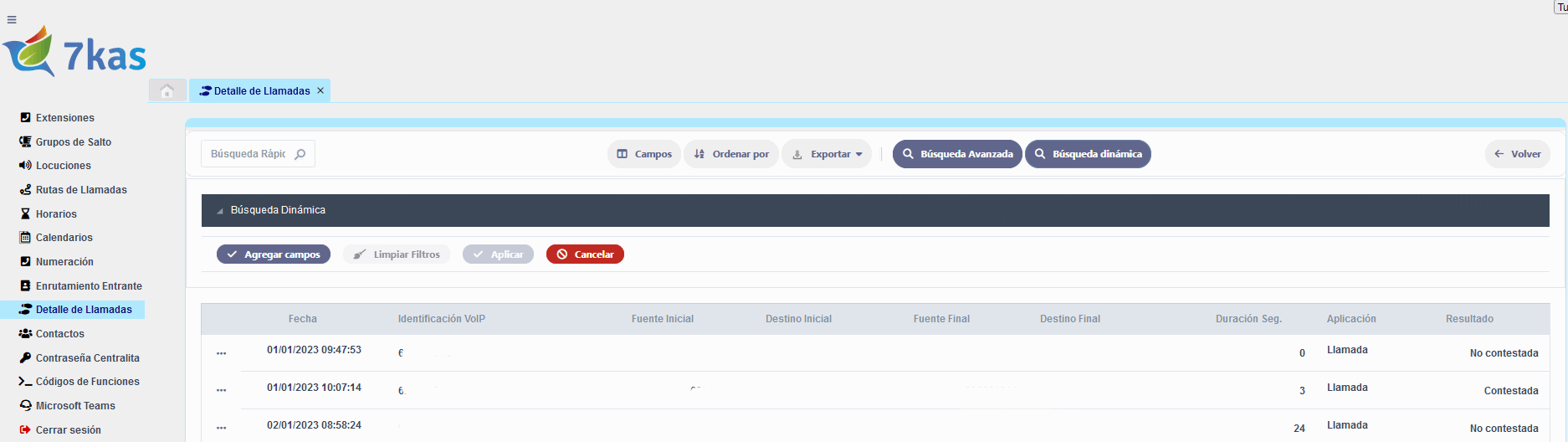Open Extensiones in the sidebar
This screenshot has width=1568, height=442.
64,118
